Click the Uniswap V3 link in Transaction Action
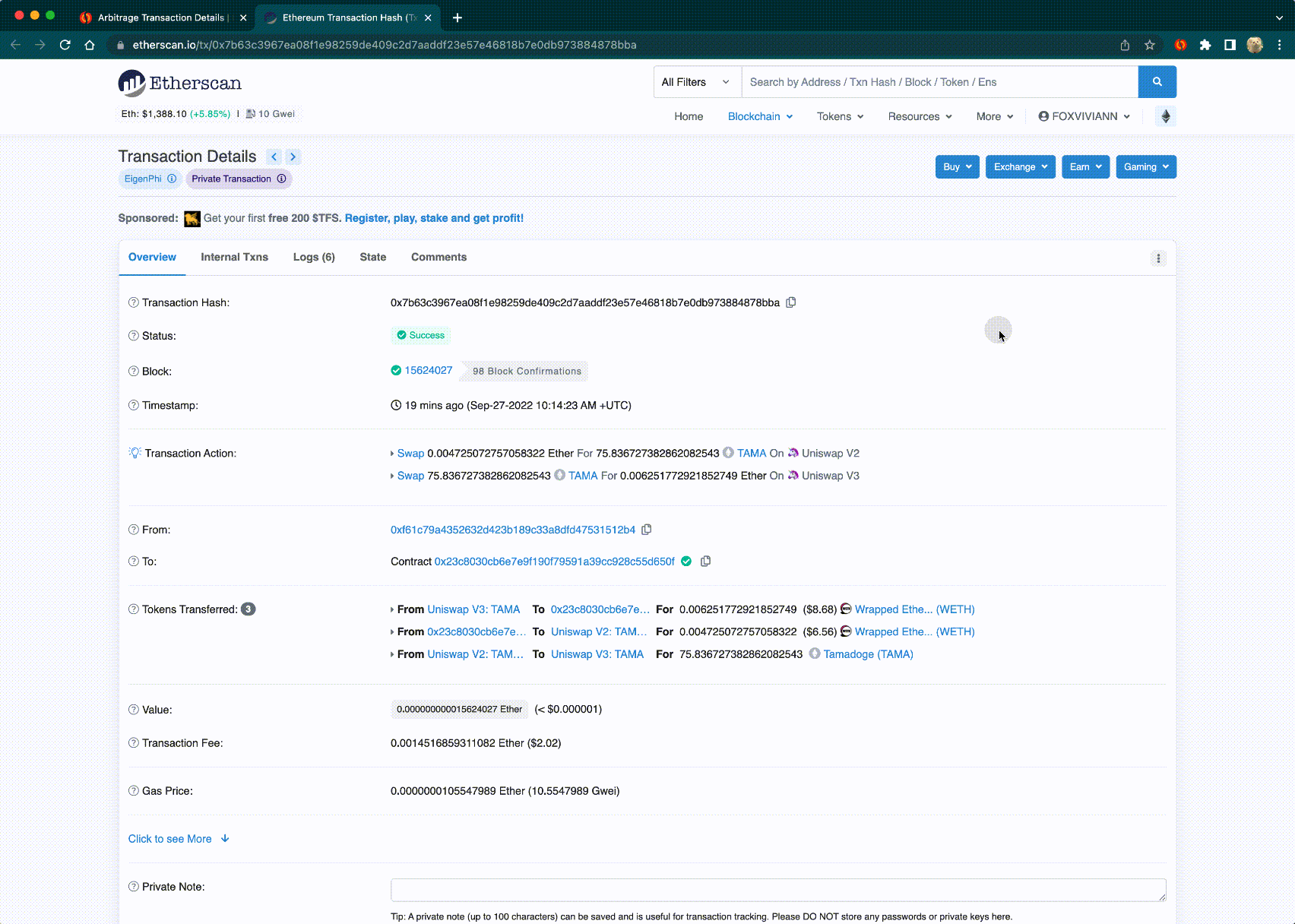Viewport: 1295px width, 924px height. (x=830, y=476)
